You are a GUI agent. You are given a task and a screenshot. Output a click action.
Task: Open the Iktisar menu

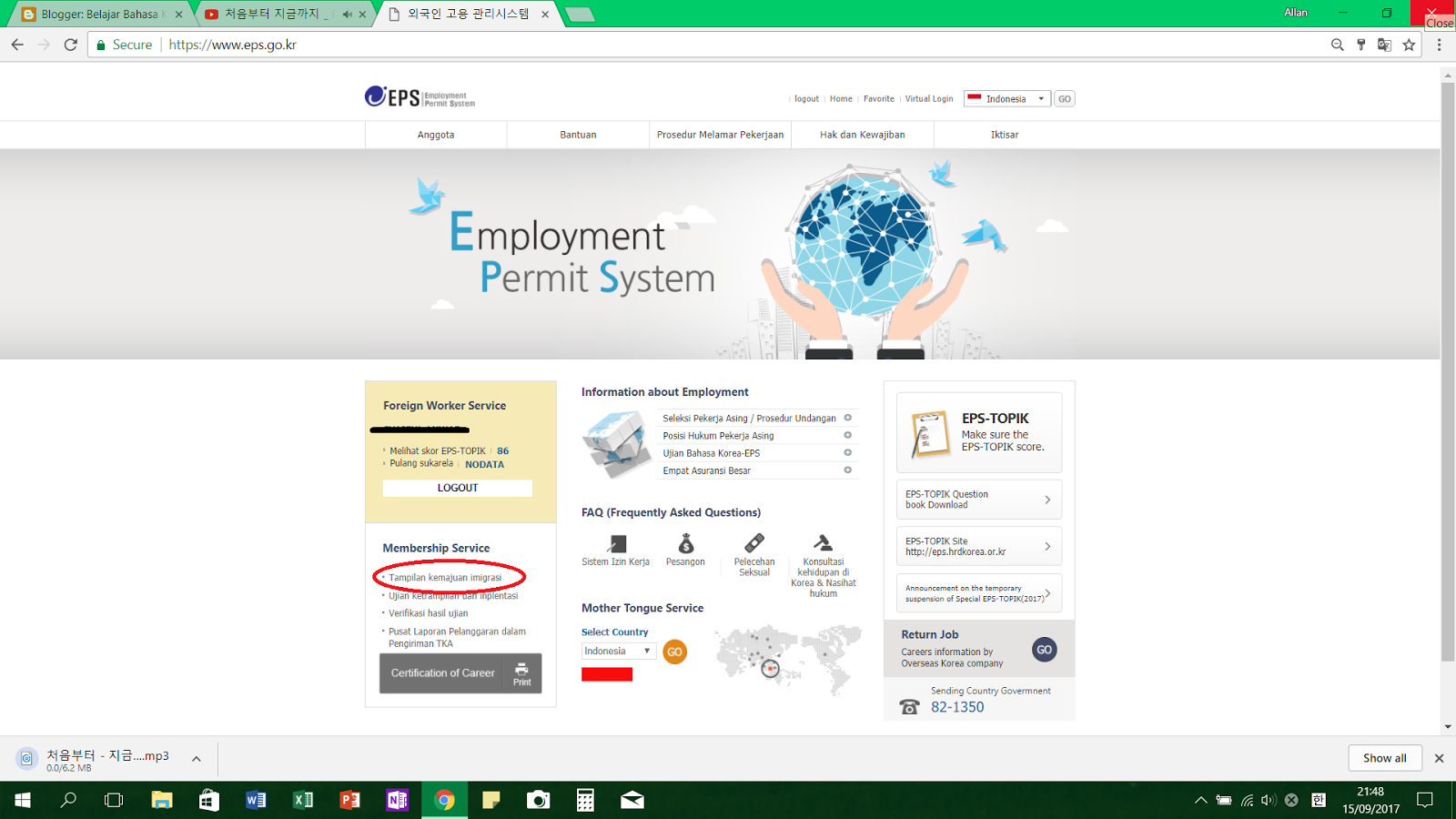(x=1004, y=135)
